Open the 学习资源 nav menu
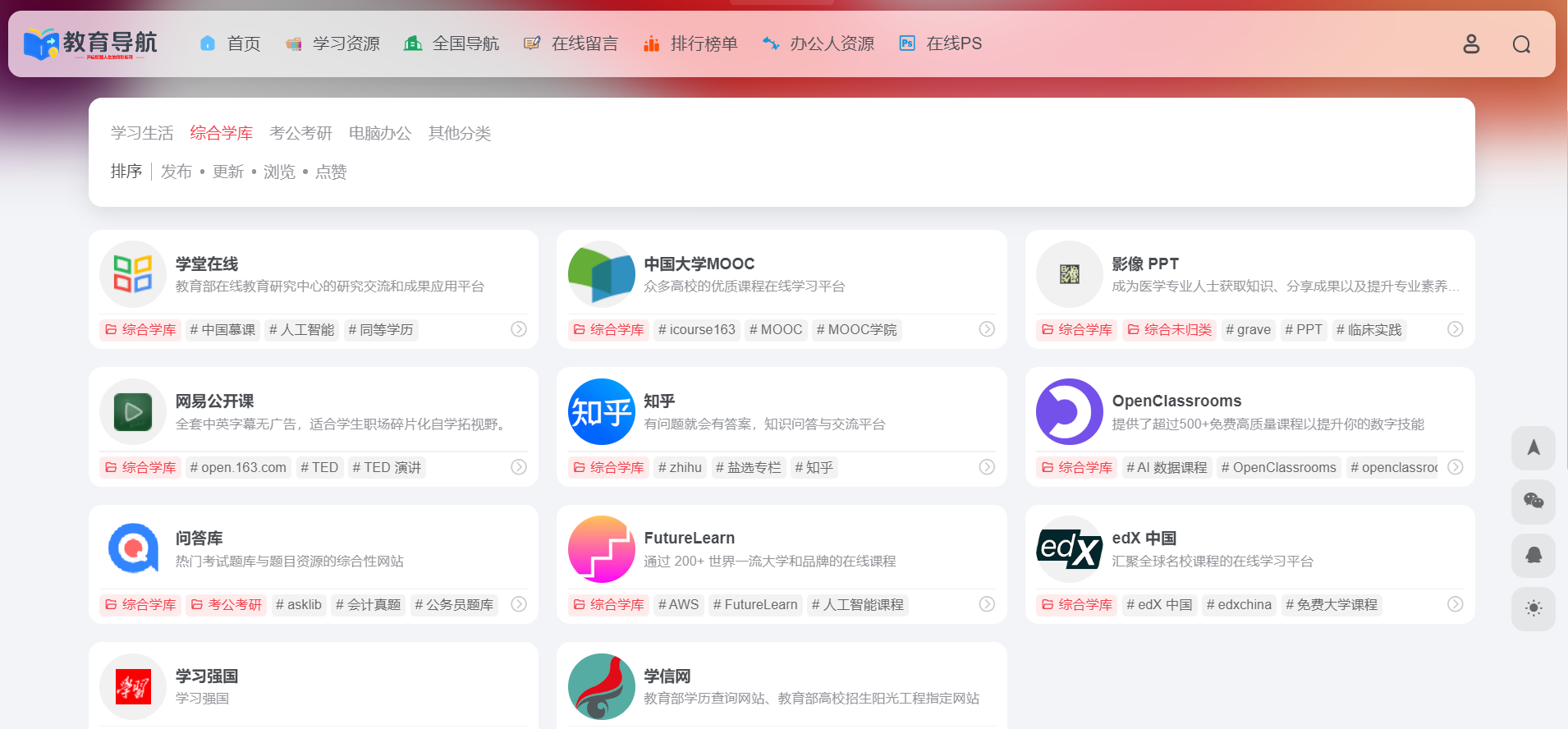 pyautogui.click(x=332, y=44)
